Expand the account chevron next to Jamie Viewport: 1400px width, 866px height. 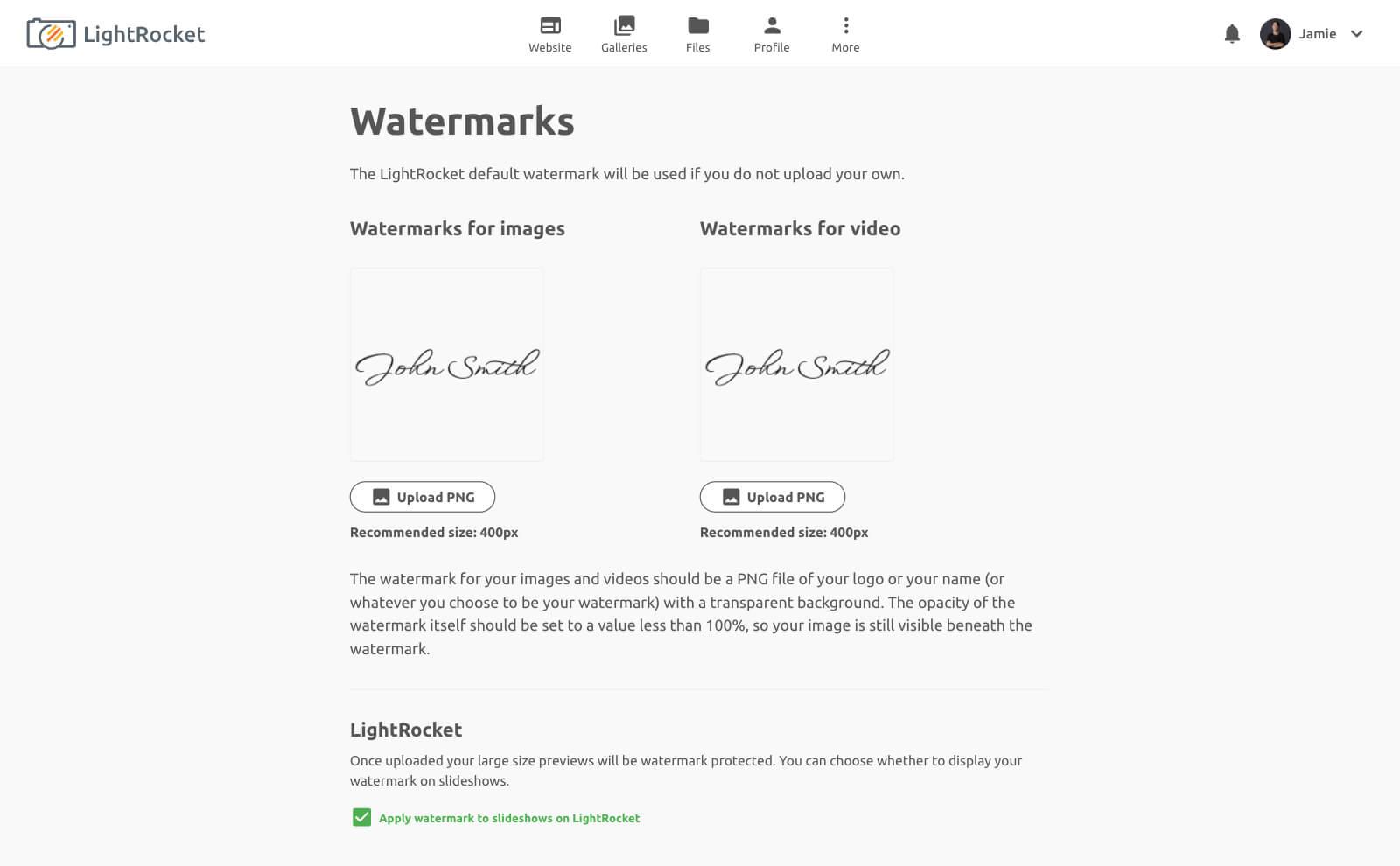[x=1356, y=34]
